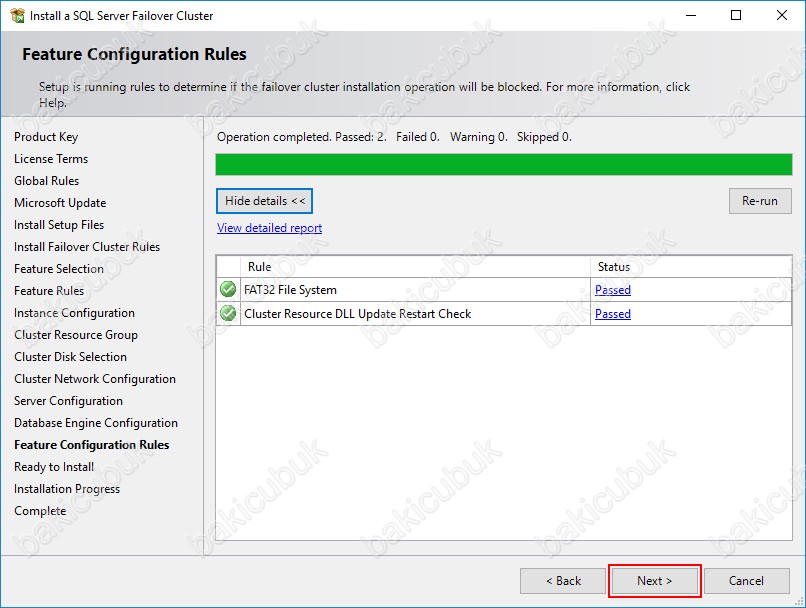
Task: Click the Re-run button
Action: click(x=760, y=201)
